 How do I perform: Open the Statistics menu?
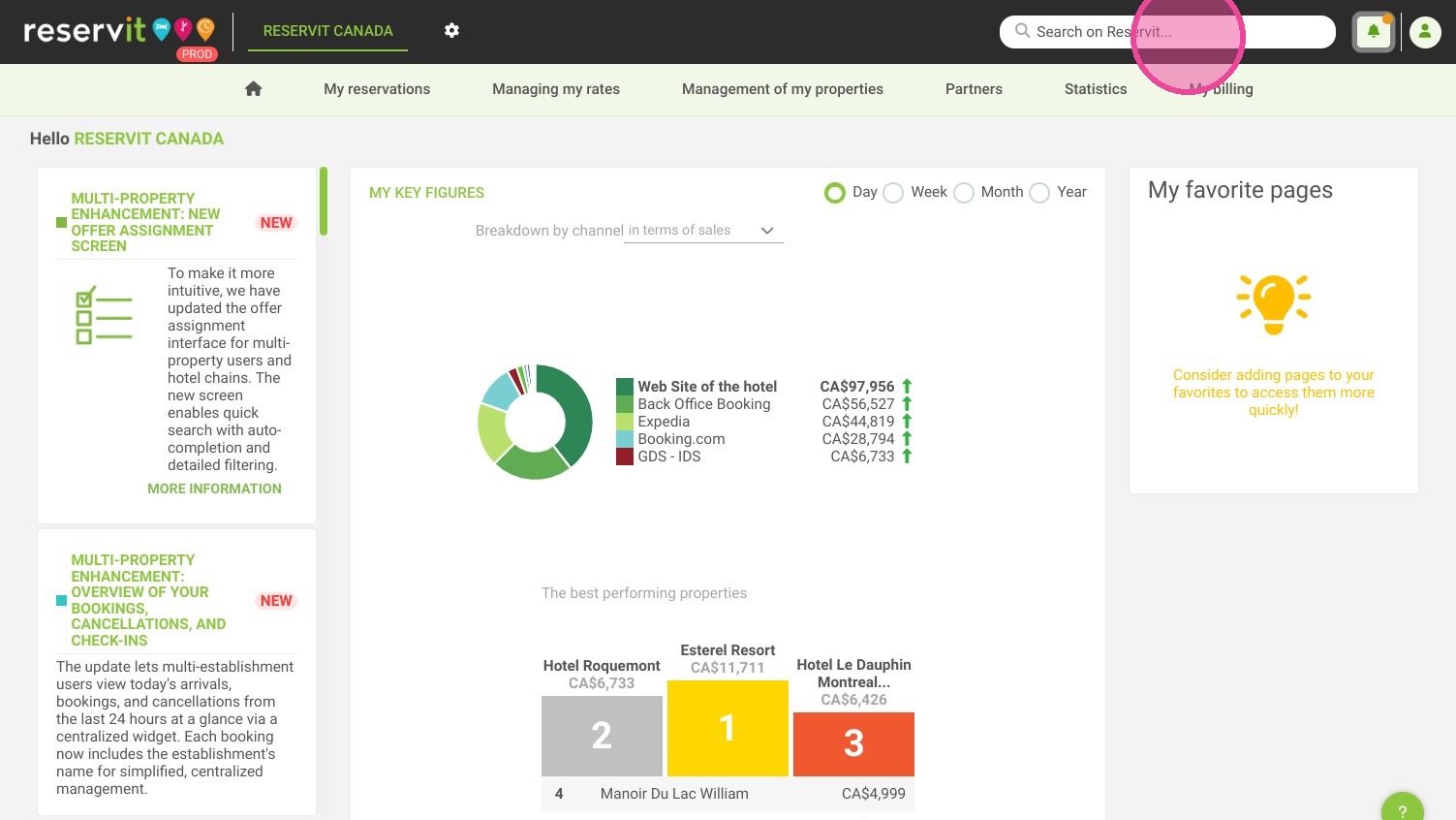[x=1096, y=89]
